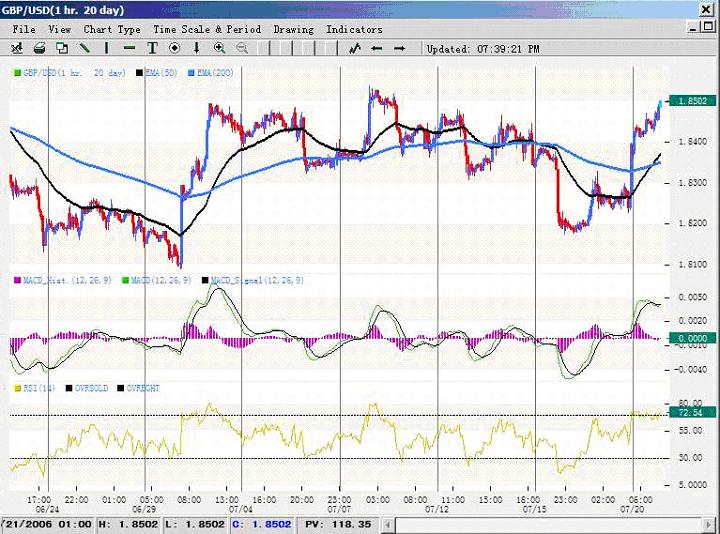Open the File menu
Viewport: 720px width, 534px height.
point(23,29)
